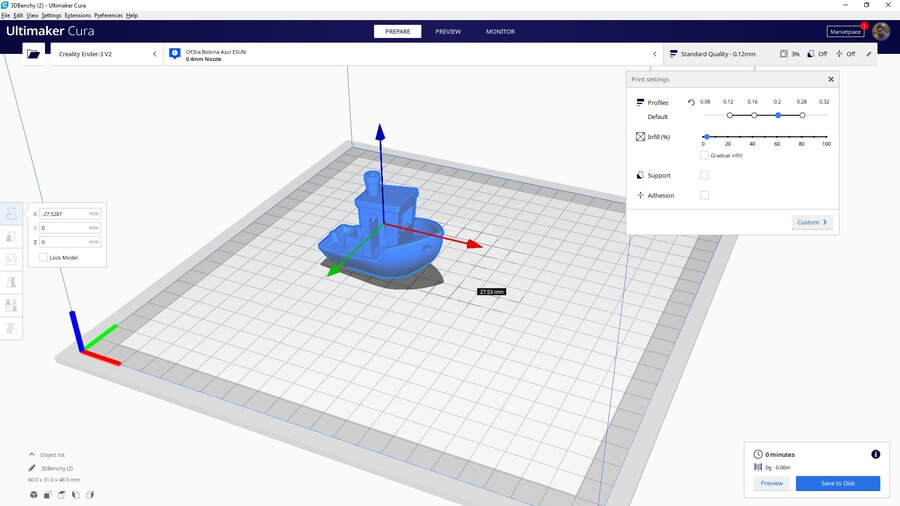The width and height of the screenshot is (900, 506).
Task: Click Save to Disk button
Action: tap(837, 483)
